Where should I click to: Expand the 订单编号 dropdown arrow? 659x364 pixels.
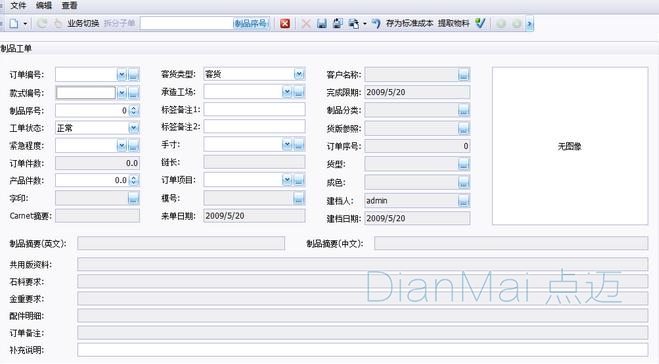point(121,75)
